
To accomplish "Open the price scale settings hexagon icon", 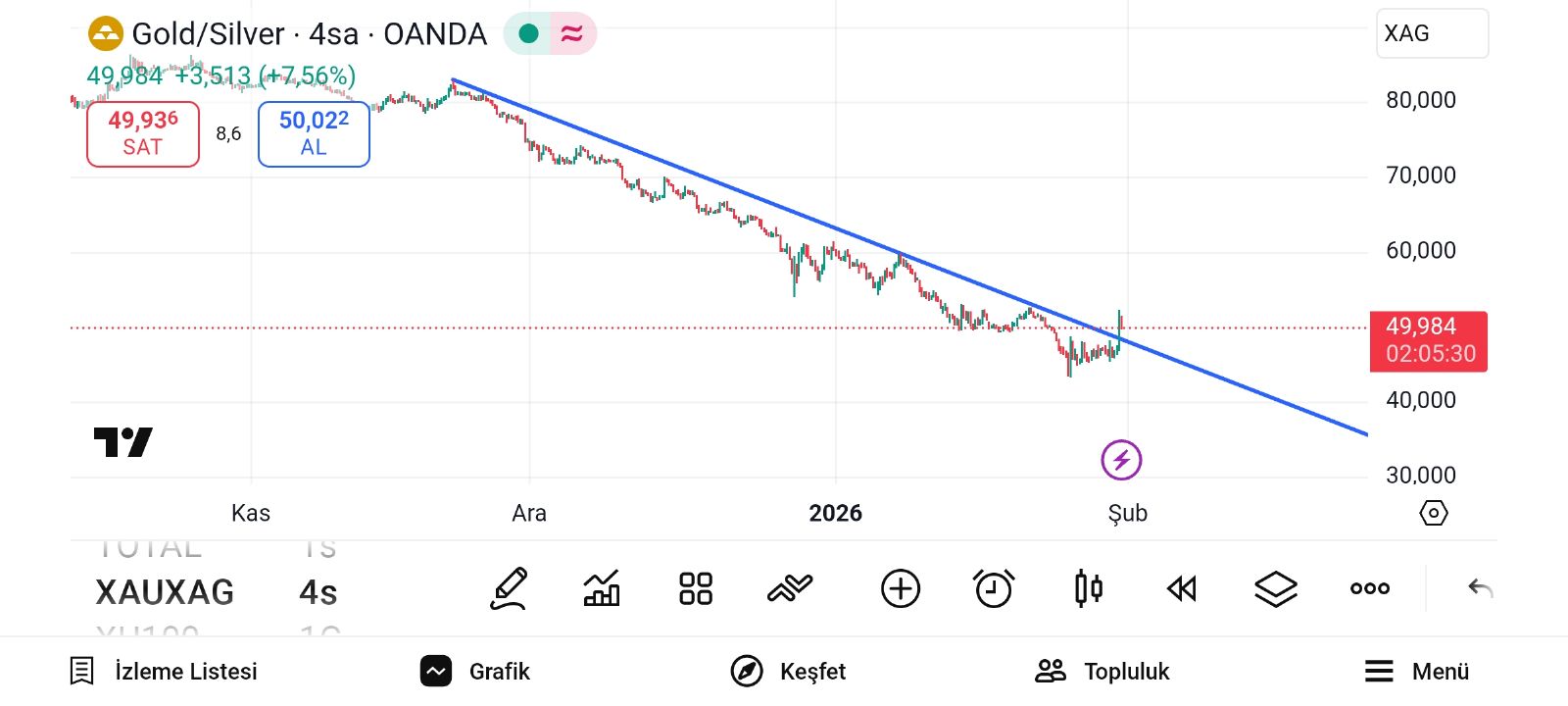I will (1433, 513).
